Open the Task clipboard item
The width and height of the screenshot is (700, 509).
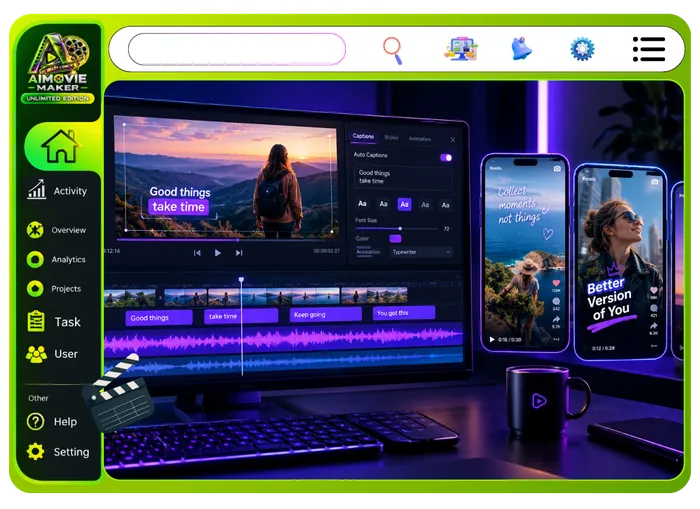click(x=54, y=321)
